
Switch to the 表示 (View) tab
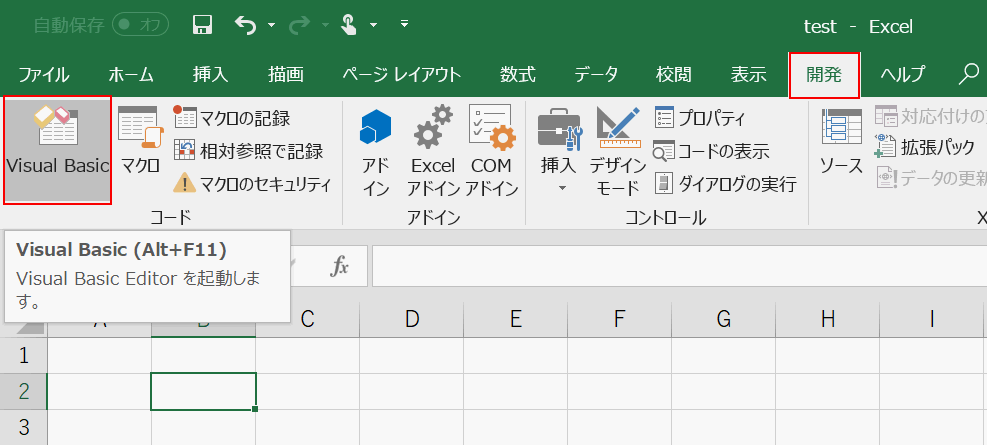(748, 75)
